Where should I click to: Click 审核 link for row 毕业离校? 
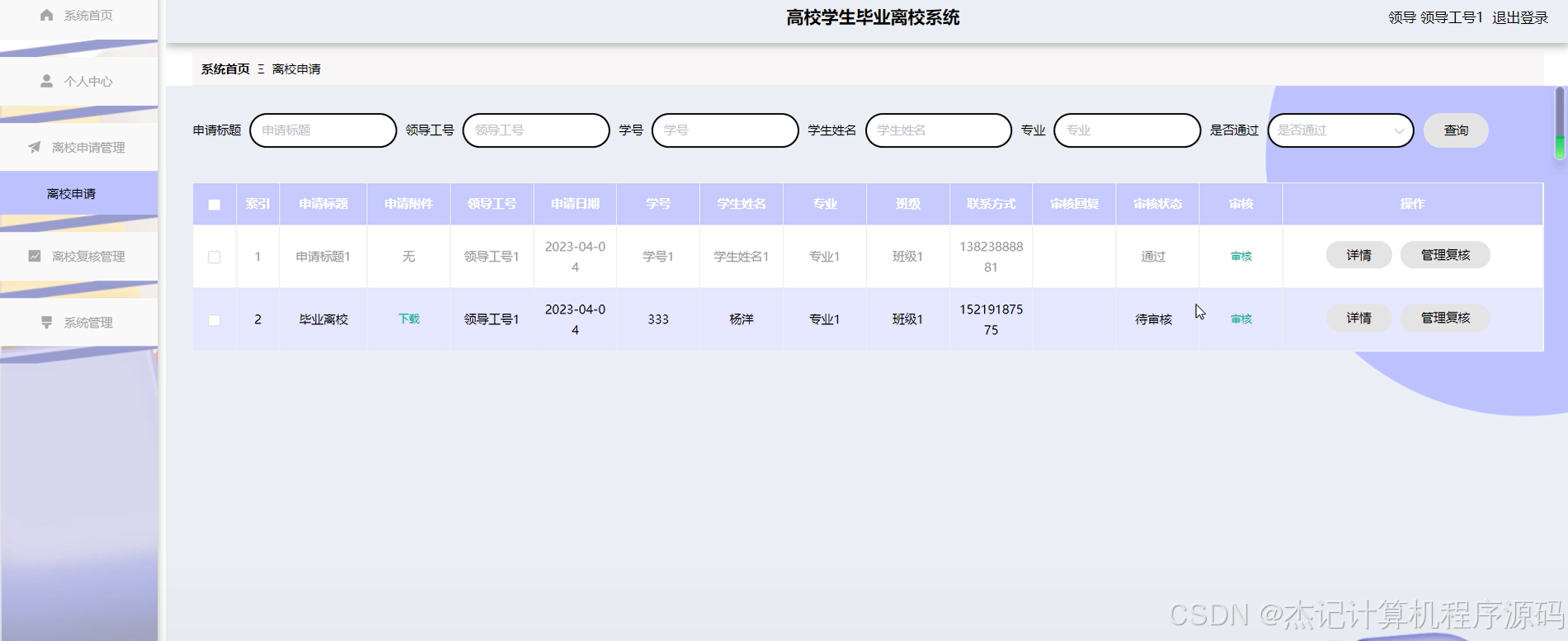click(x=1241, y=318)
